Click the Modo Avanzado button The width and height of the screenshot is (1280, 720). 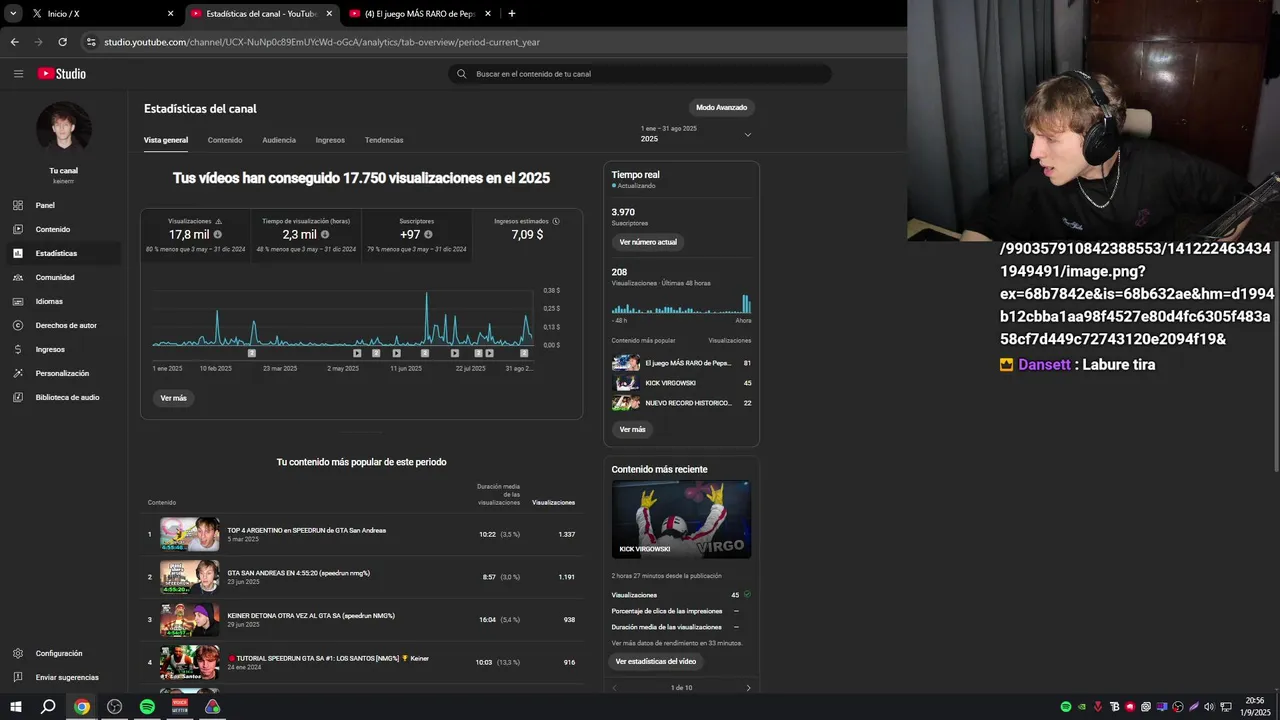pos(722,107)
